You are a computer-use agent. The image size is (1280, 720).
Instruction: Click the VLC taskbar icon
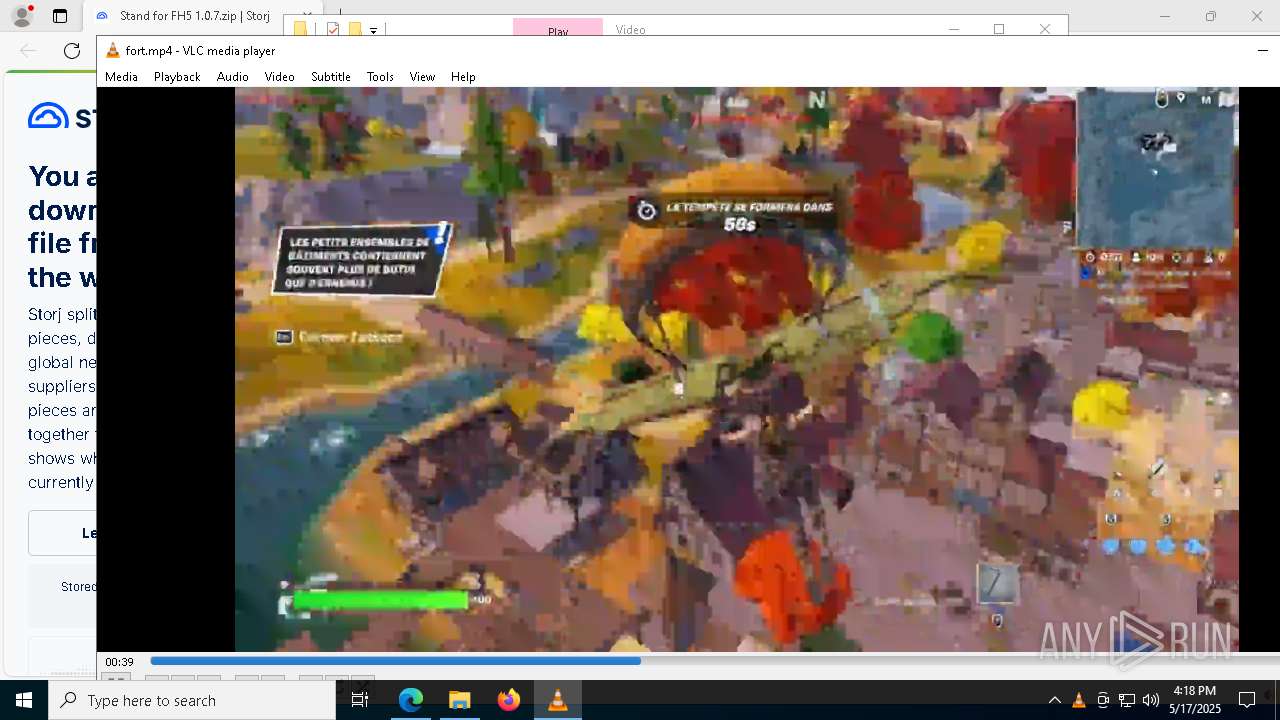[558, 700]
